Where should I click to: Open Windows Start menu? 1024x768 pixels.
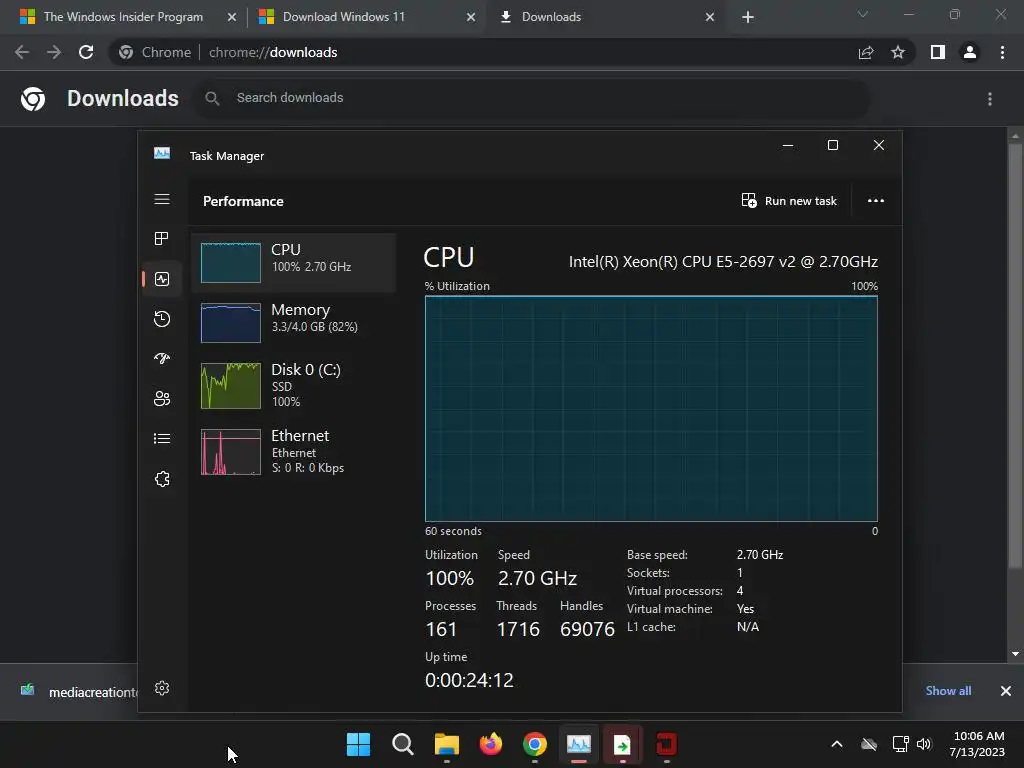pos(359,744)
